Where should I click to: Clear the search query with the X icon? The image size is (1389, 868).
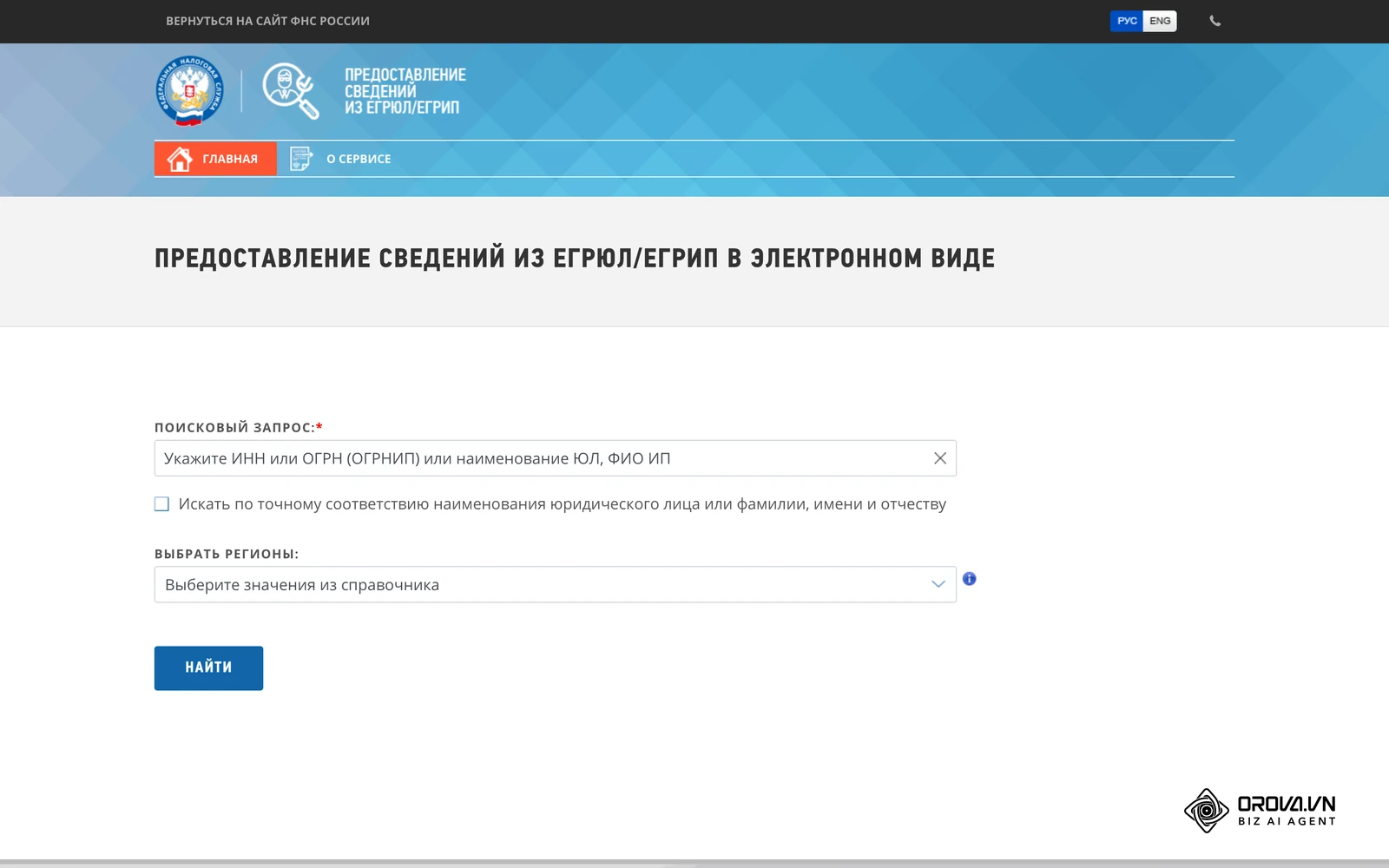pyautogui.click(x=940, y=458)
